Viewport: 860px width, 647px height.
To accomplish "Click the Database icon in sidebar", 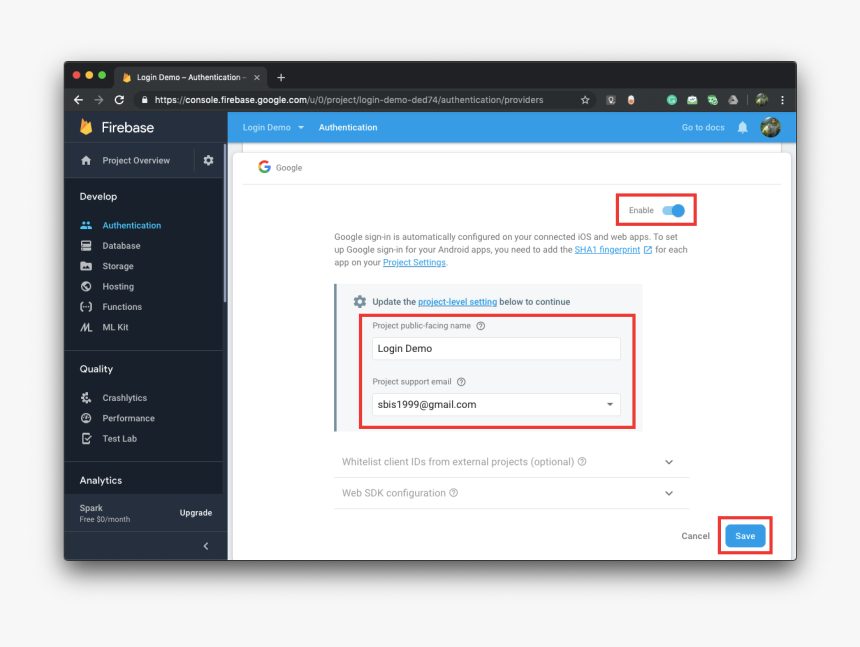I will click(86, 246).
